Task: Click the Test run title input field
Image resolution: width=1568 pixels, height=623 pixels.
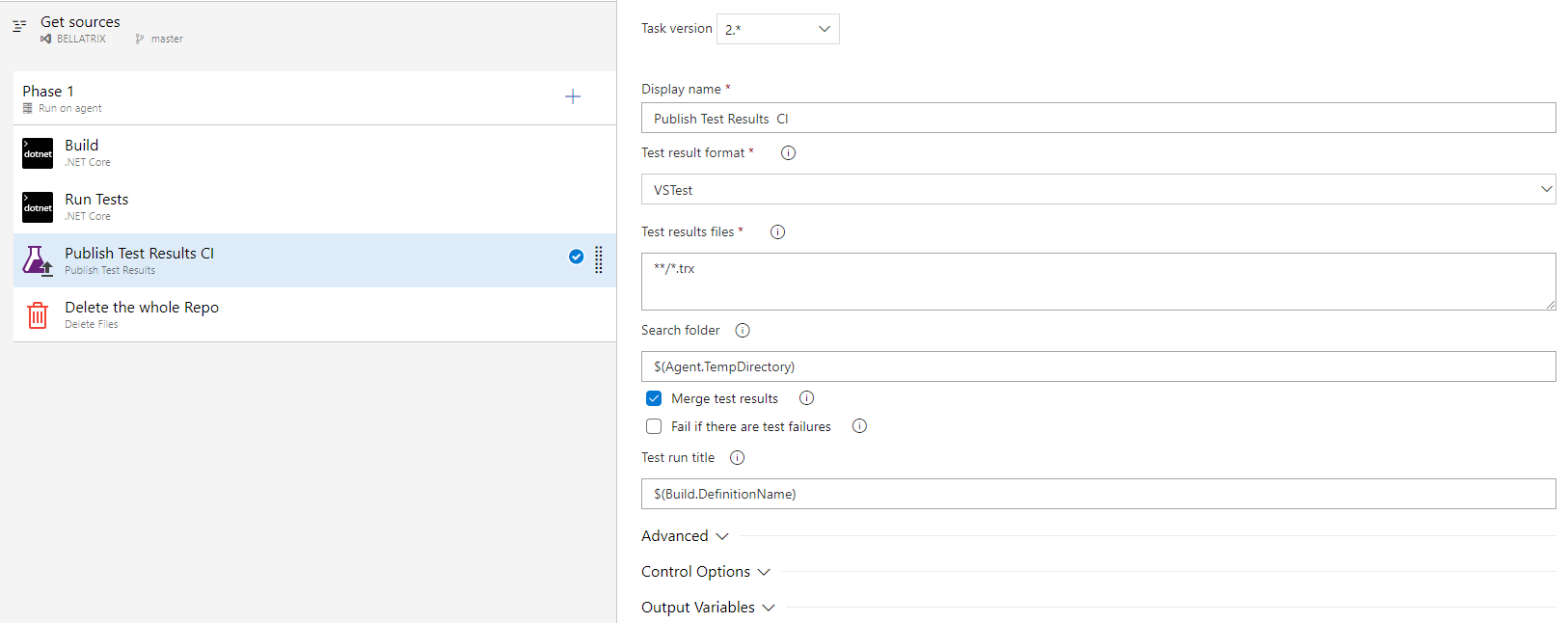Action: (1098, 494)
